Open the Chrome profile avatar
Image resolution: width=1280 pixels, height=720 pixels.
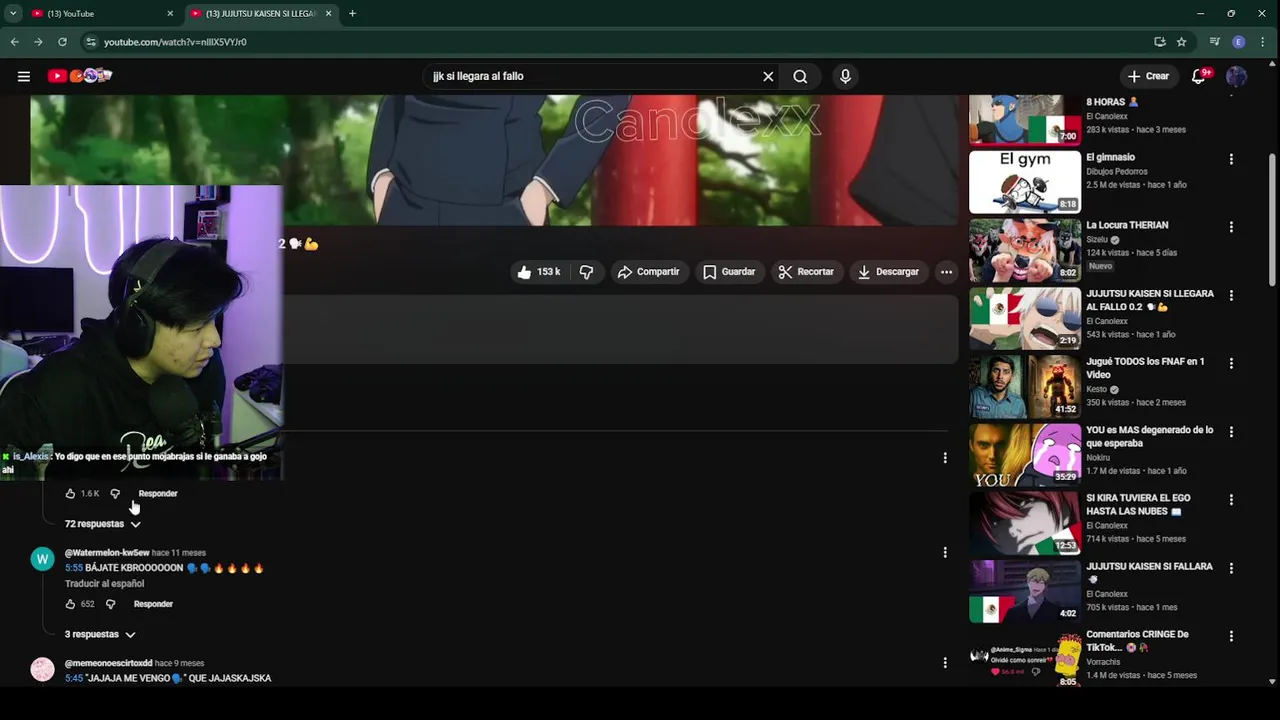[x=1239, y=42]
